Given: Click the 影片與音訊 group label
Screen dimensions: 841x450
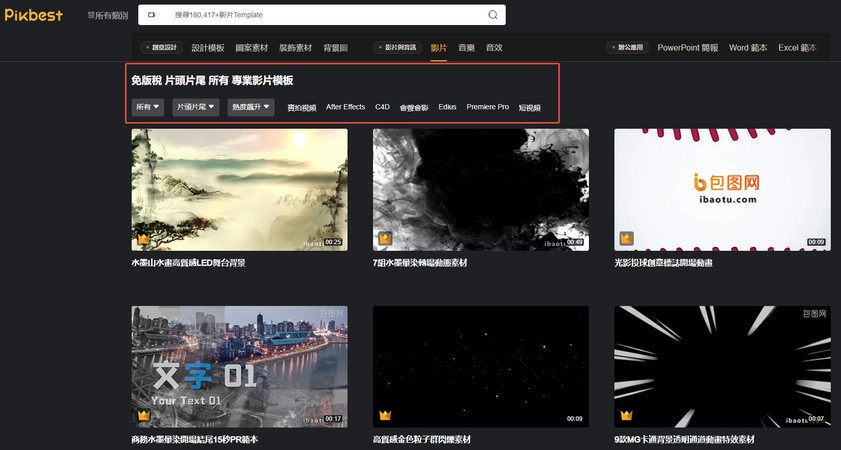Looking at the screenshot, I should point(397,48).
